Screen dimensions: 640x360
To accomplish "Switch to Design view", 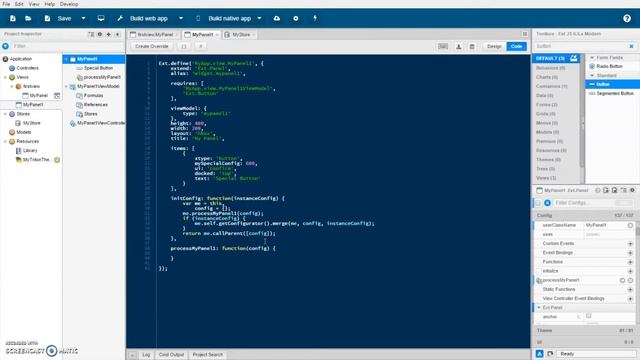I will pyautogui.click(x=494, y=47).
